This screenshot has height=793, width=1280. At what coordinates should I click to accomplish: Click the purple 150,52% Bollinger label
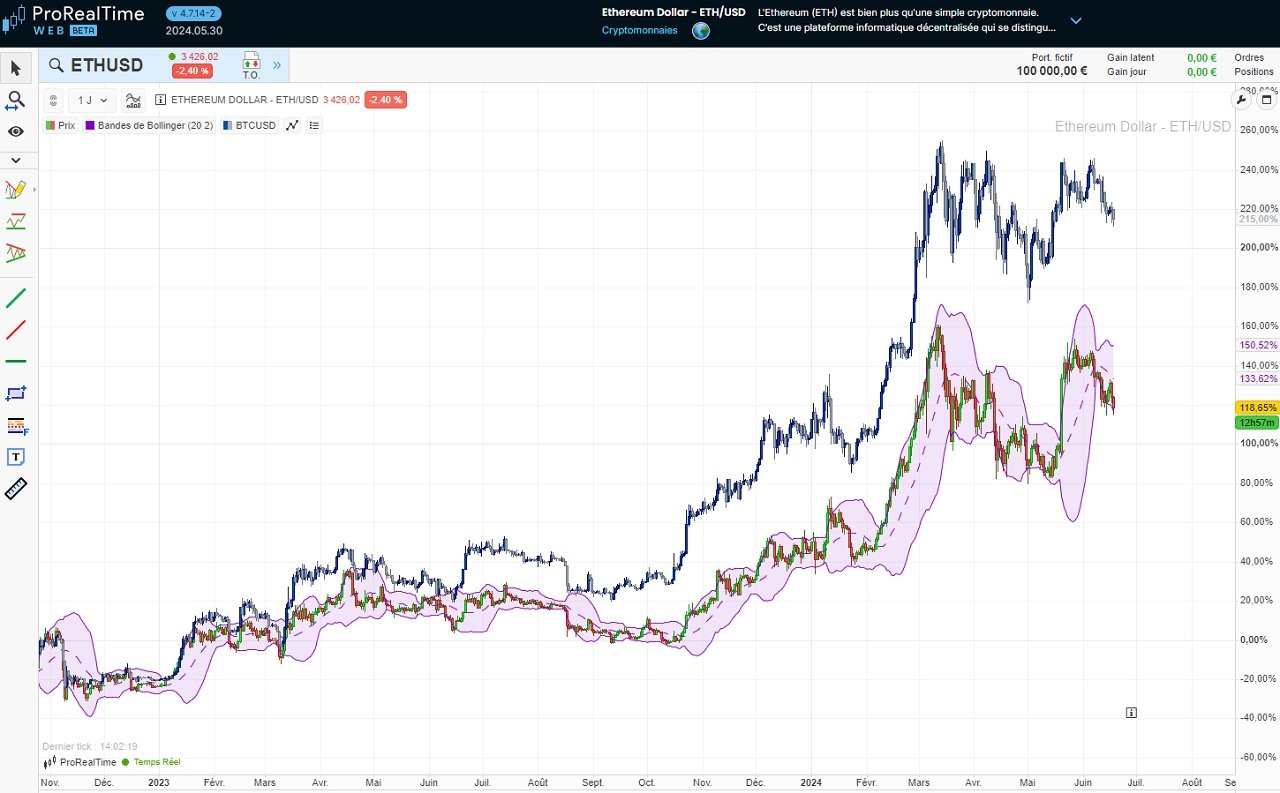(x=1258, y=345)
